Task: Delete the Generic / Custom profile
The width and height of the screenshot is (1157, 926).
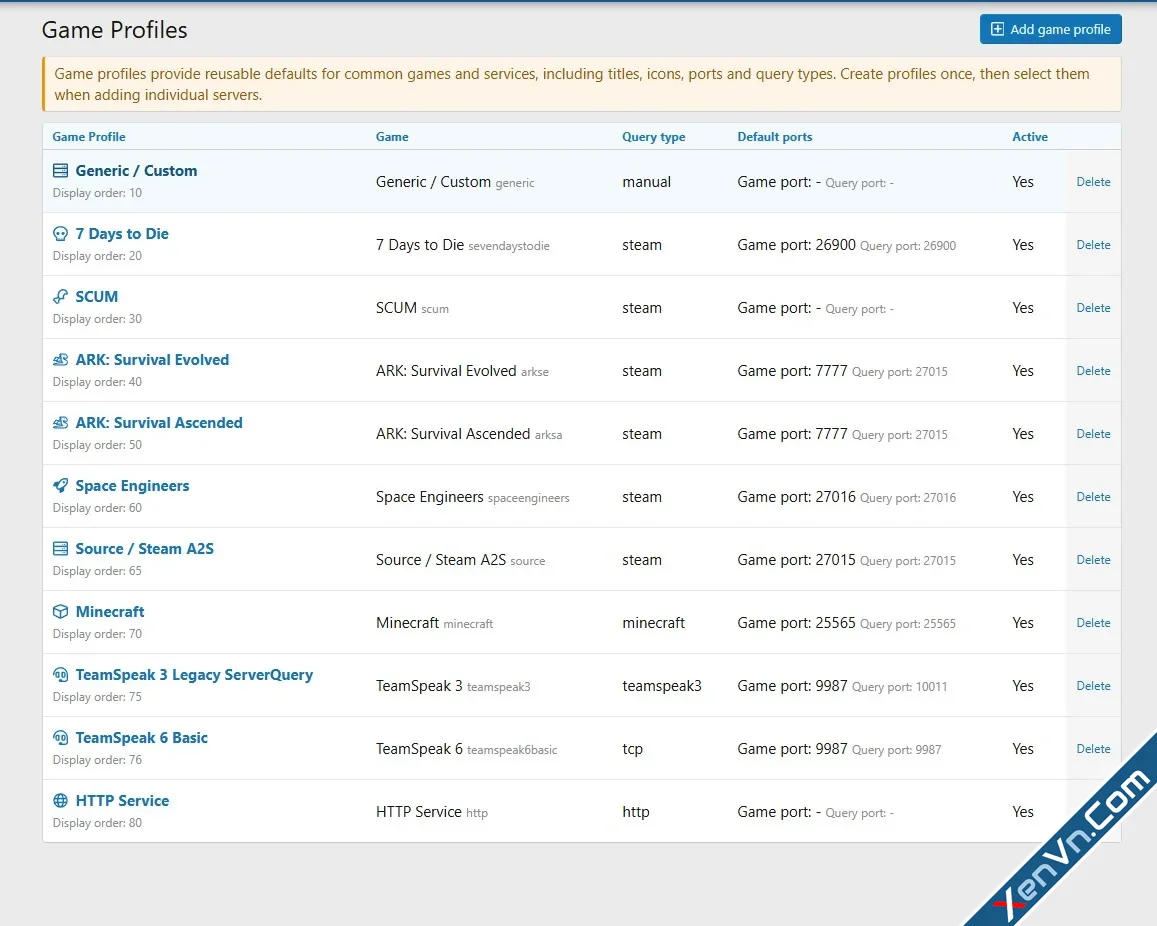Action: pyautogui.click(x=1093, y=182)
